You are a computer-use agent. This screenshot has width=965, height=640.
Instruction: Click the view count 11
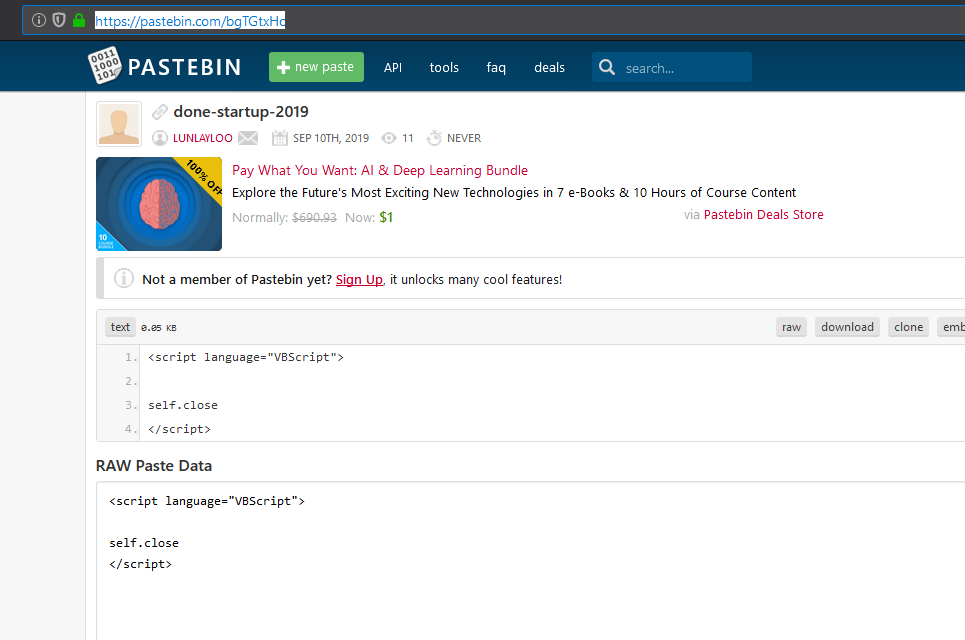click(407, 138)
